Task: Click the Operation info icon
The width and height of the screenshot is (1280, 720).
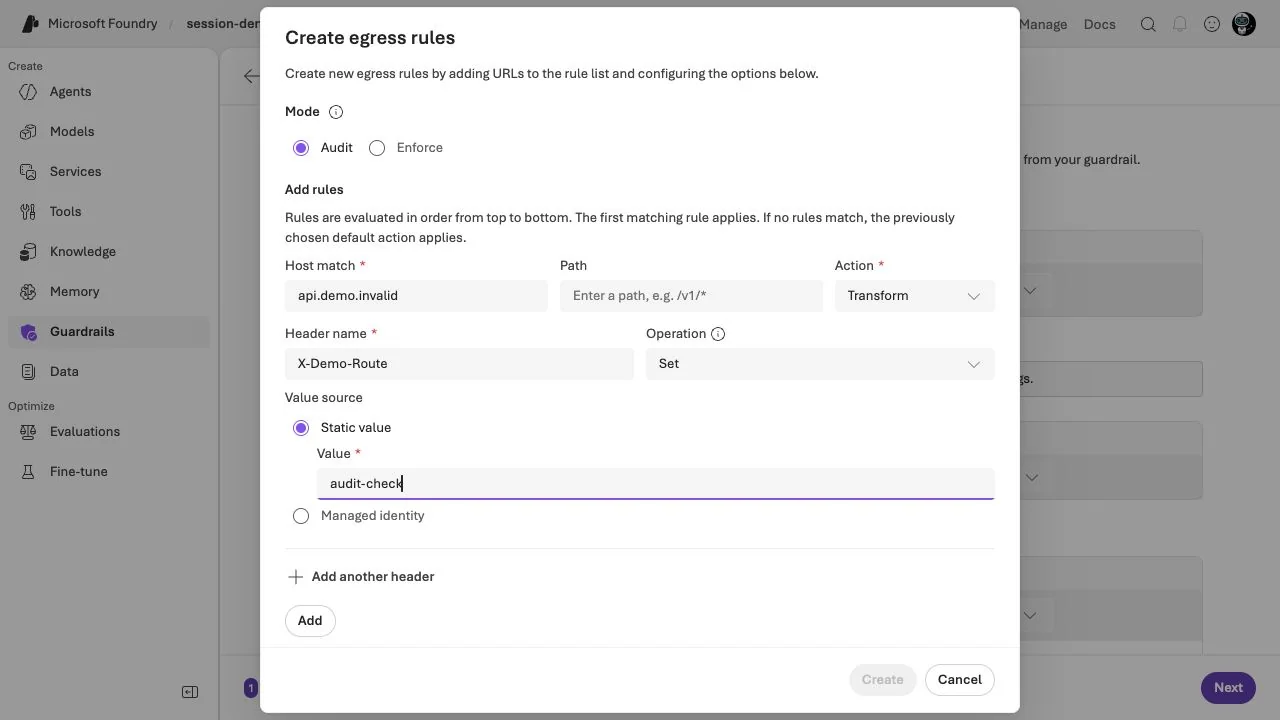Action: click(718, 334)
